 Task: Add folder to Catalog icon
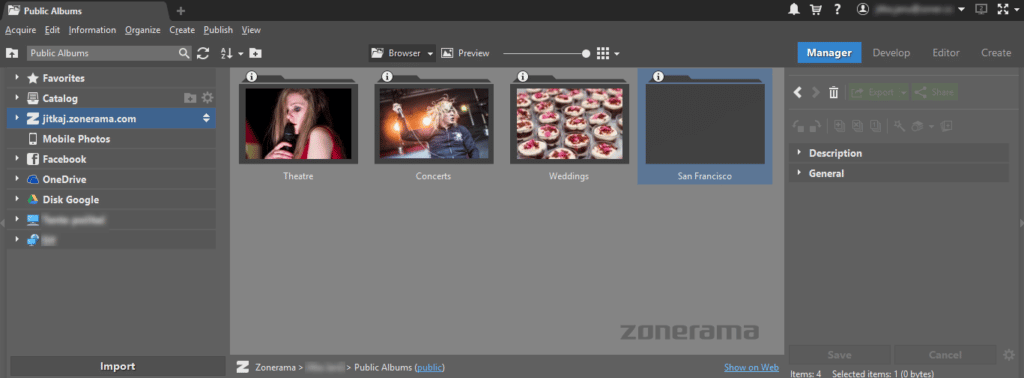(x=190, y=98)
